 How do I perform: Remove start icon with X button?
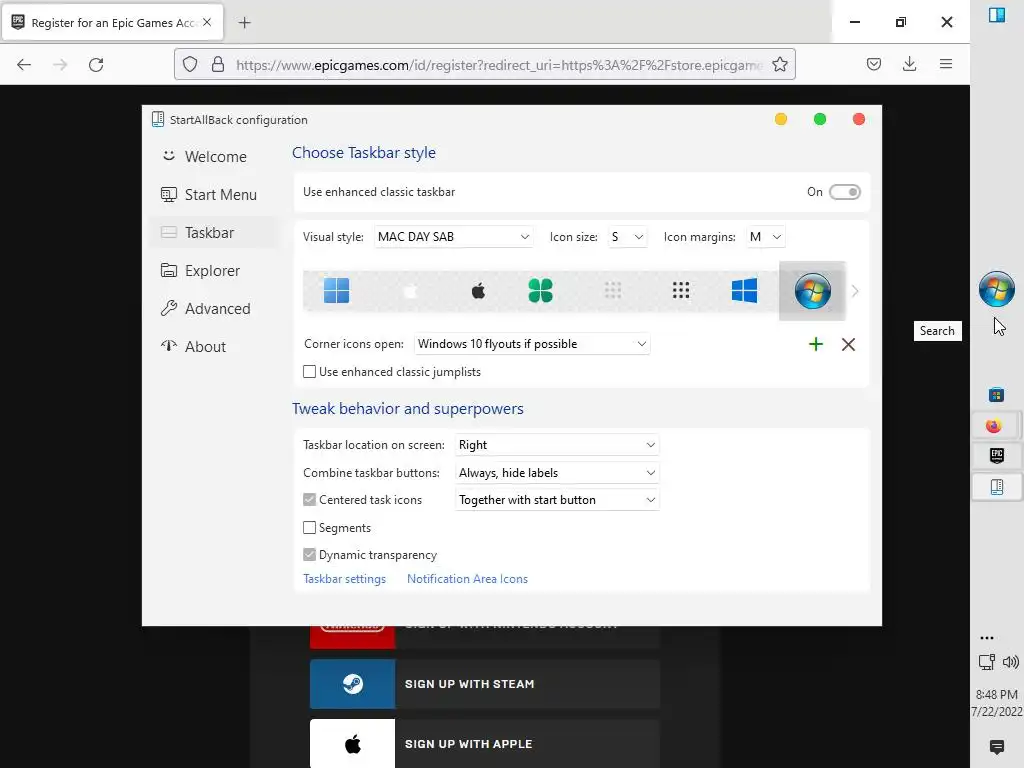848,344
